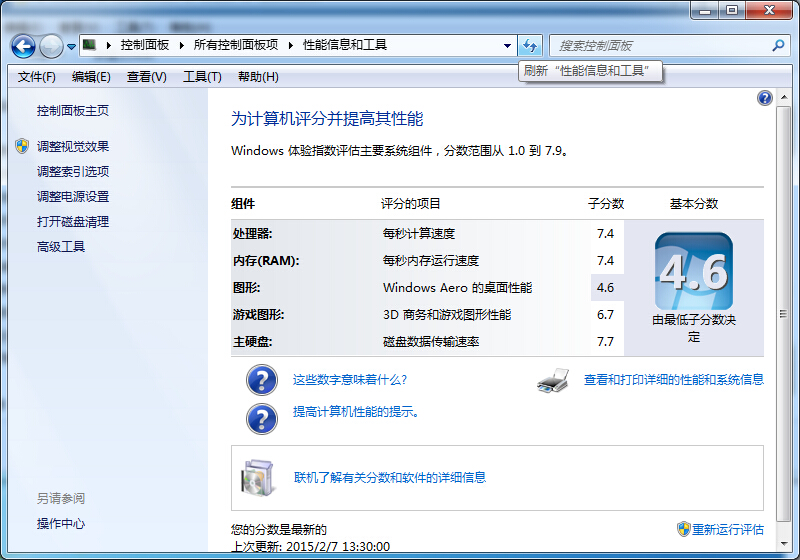
Task: Select the 图形: component label
Action: coord(246,288)
